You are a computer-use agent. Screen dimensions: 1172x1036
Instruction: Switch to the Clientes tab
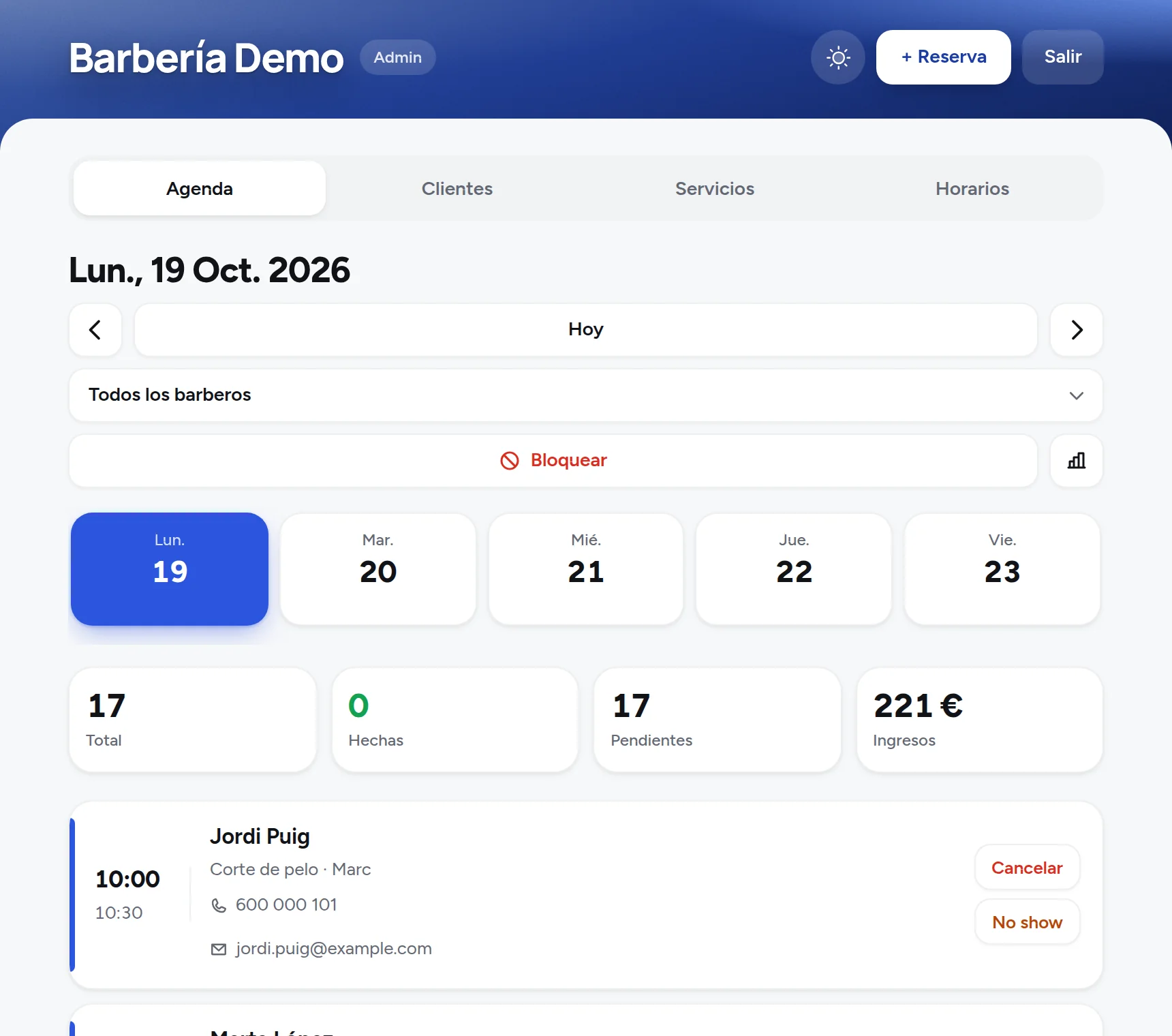(457, 189)
